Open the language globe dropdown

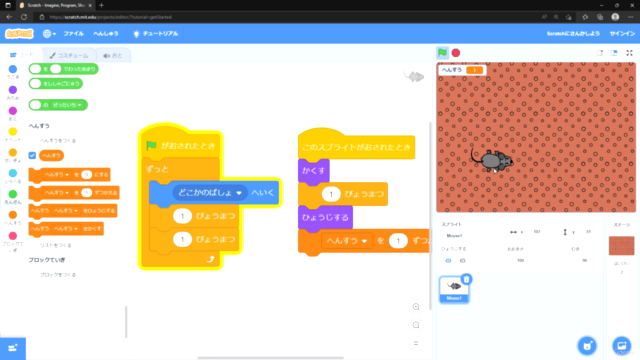click(49, 33)
